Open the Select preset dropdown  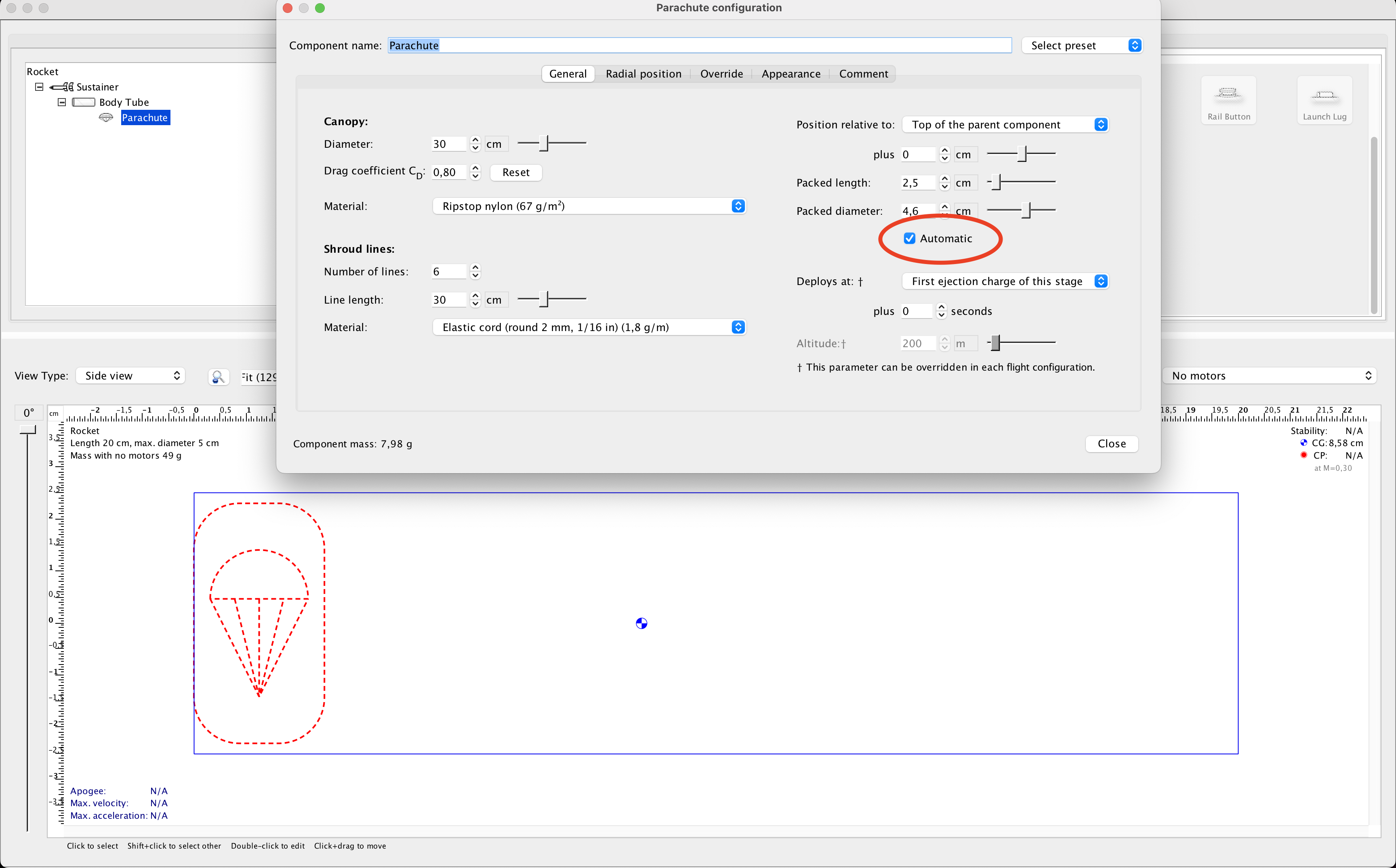[x=1082, y=45]
